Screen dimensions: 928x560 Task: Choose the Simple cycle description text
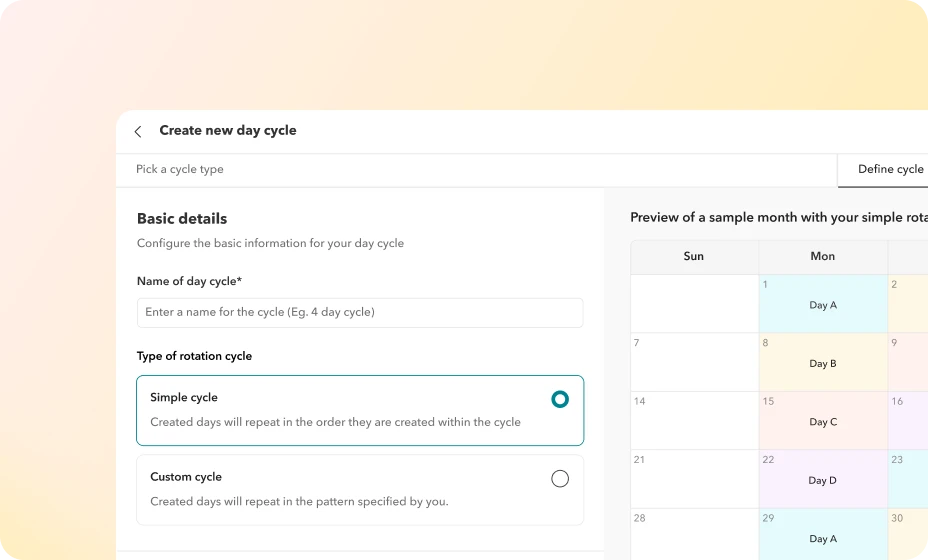tap(336, 422)
